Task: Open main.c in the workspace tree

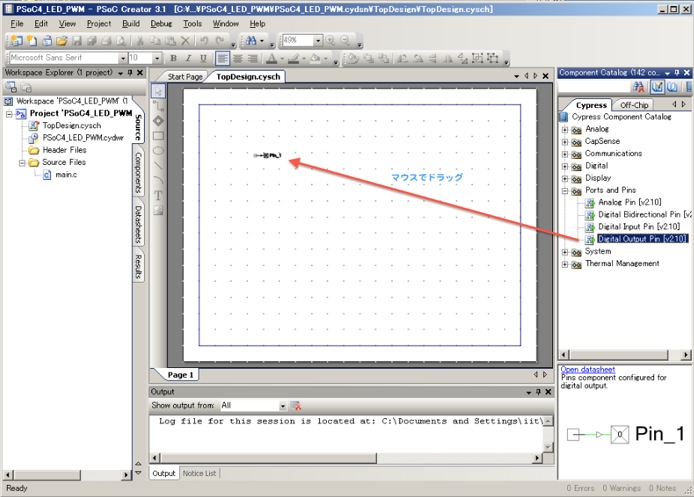Action: tap(65, 175)
